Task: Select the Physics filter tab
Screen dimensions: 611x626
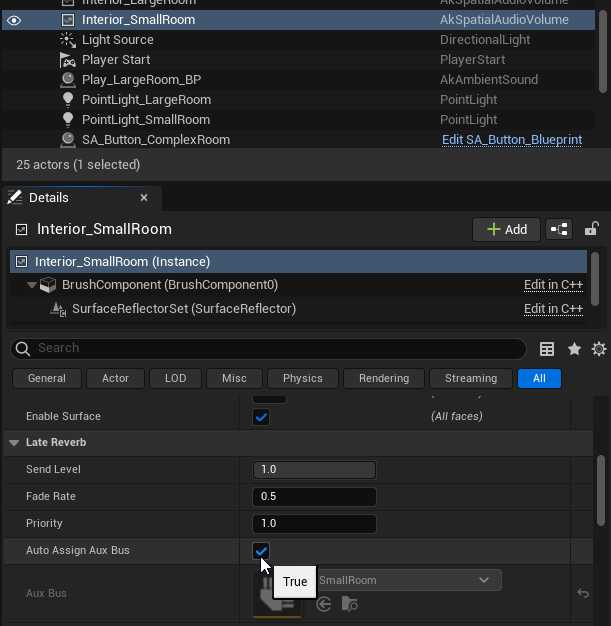Action: (302, 378)
